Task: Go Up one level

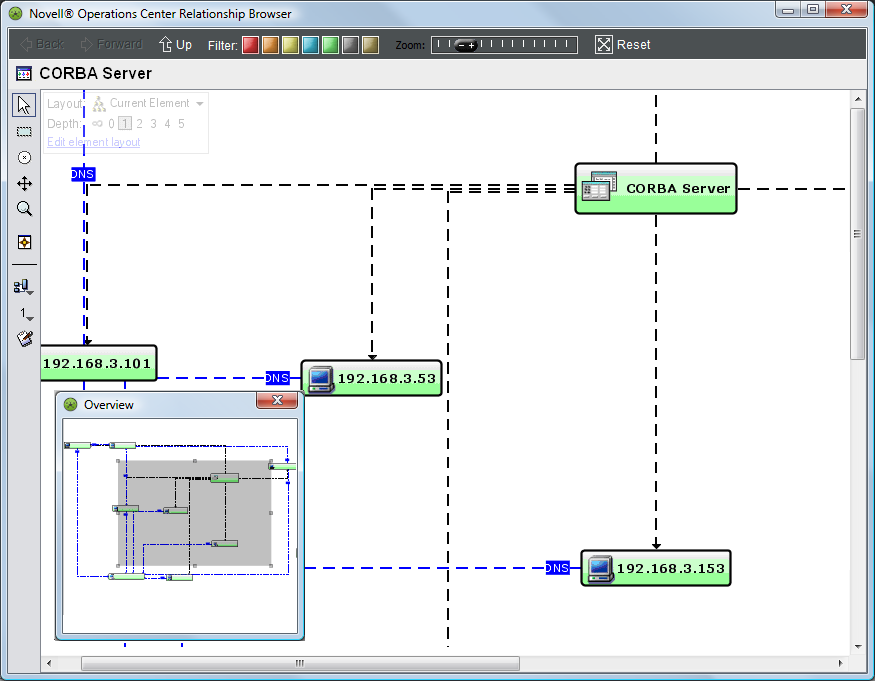Action: click(x=175, y=44)
